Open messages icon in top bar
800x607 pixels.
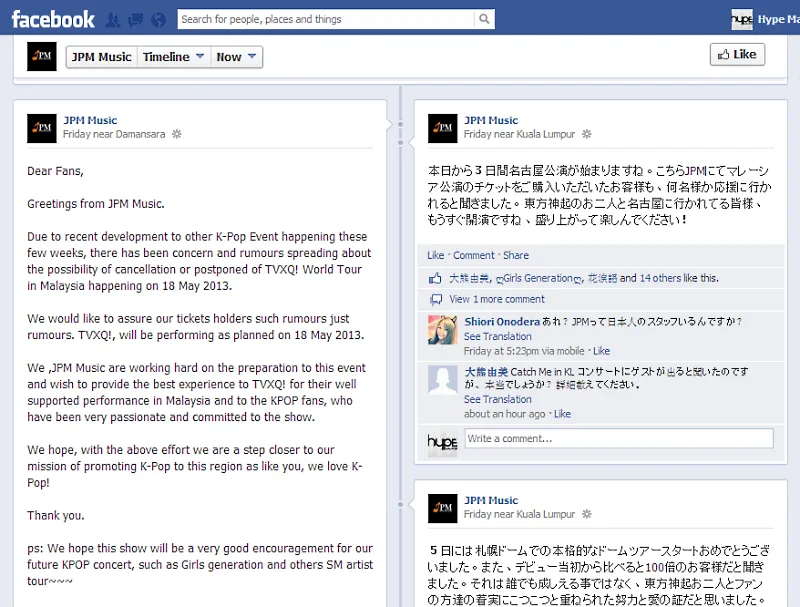(136, 20)
